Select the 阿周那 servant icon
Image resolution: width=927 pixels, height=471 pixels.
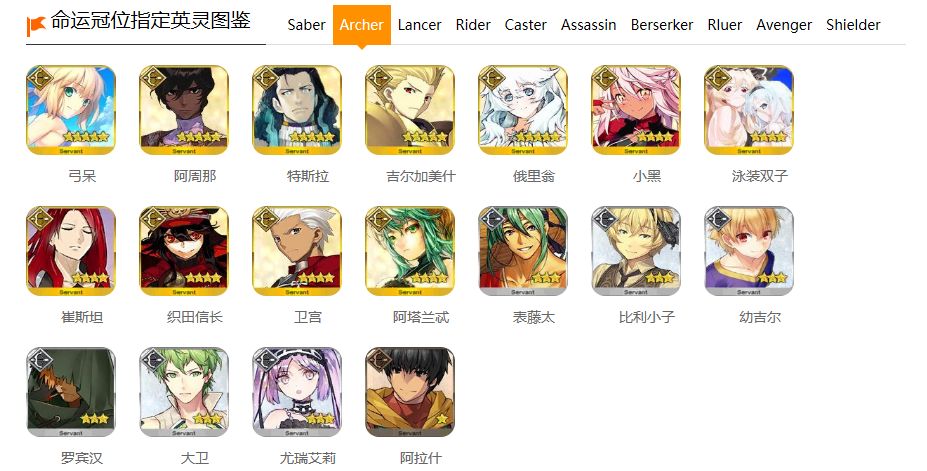tap(184, 110)
